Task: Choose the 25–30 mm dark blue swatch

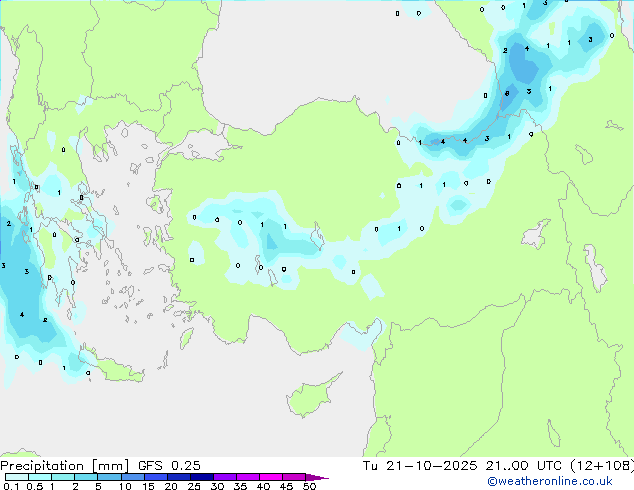Action: coord(201,477)
